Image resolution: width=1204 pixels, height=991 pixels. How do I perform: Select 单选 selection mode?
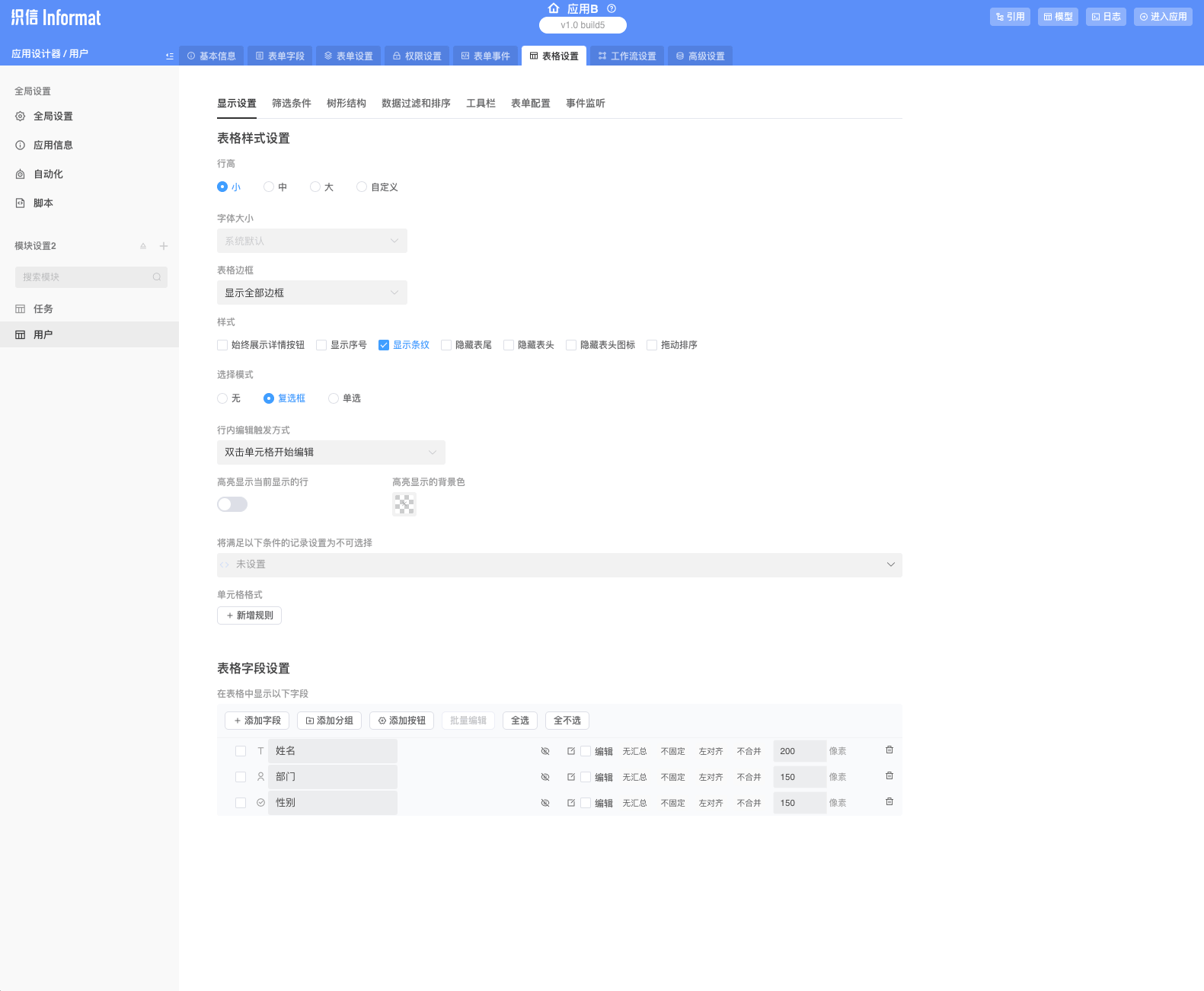pos(334,398)
